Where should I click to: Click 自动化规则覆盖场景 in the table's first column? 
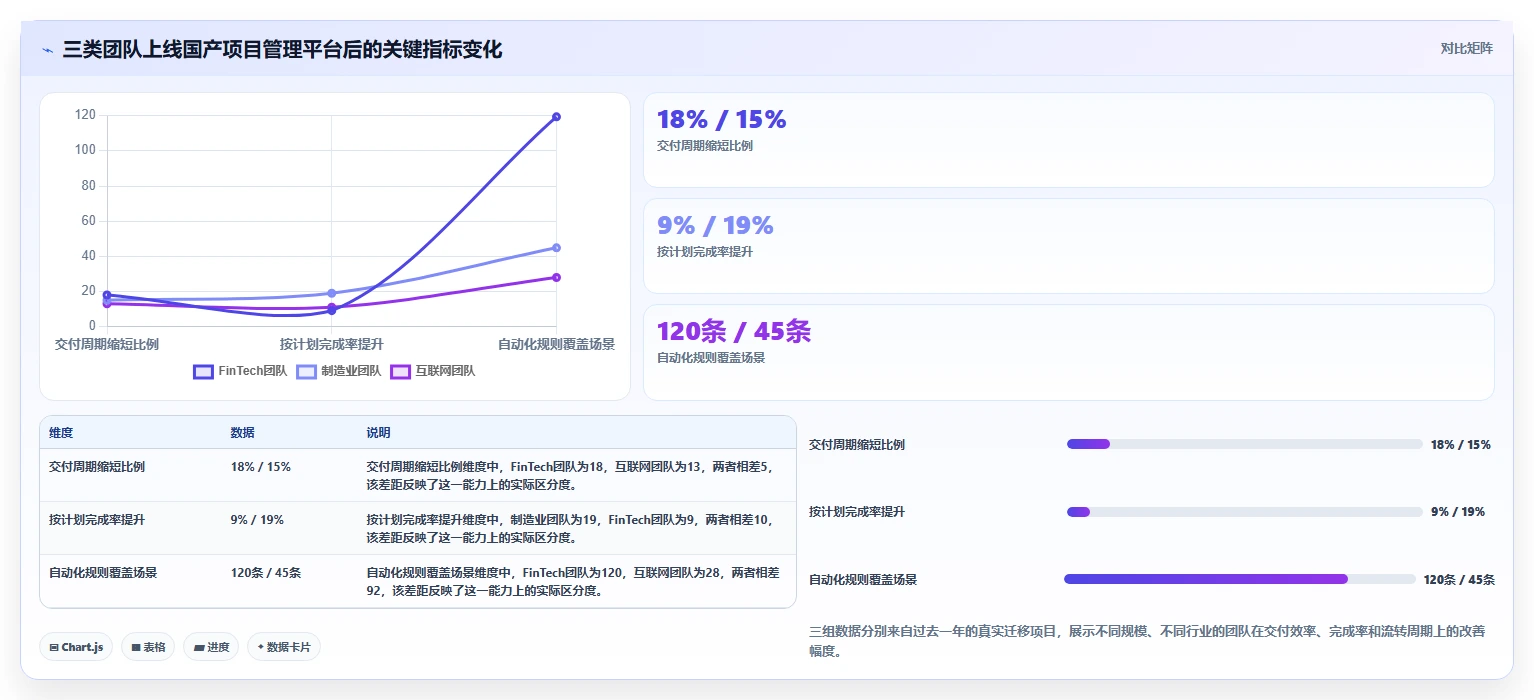click(103, 573)
